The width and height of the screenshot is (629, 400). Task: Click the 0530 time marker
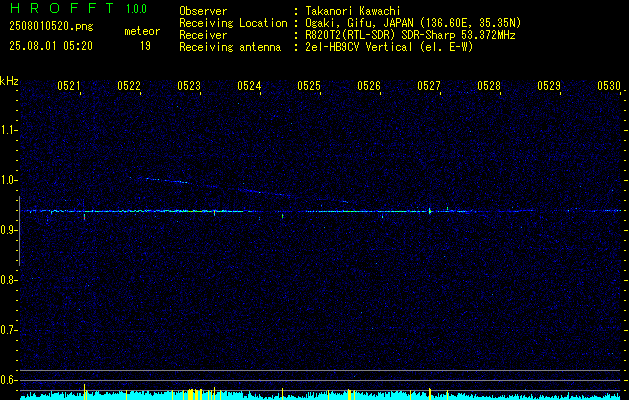tap(609, 86)
